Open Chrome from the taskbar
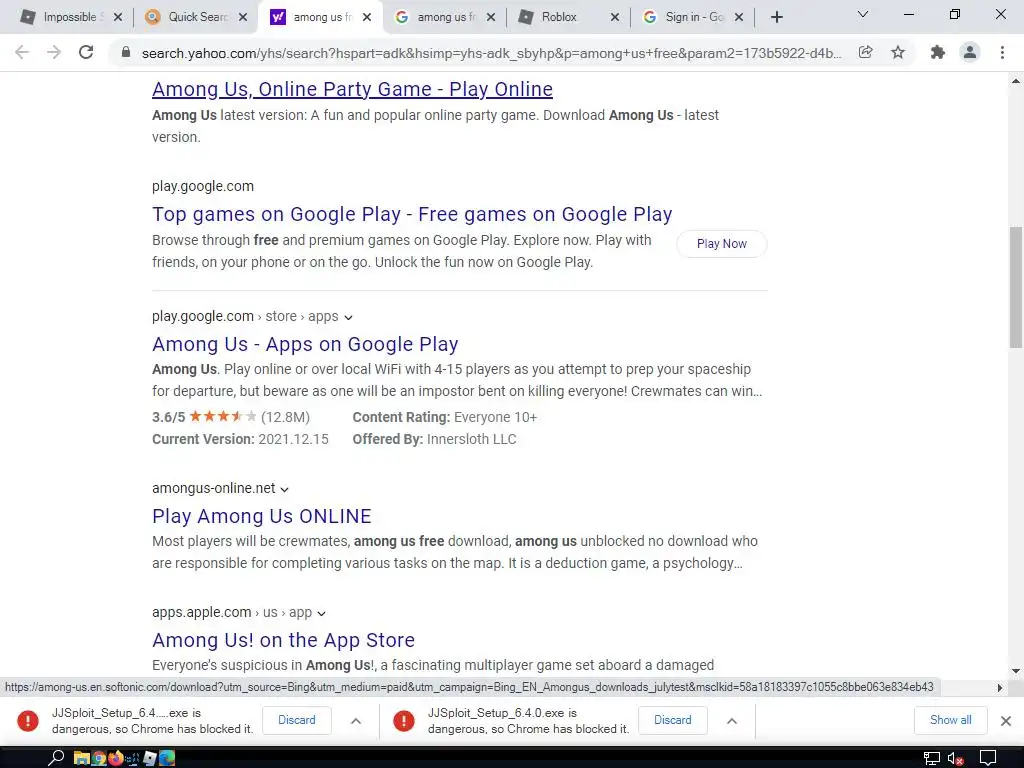Viewport: 1024px width, 768px height. pyautogui.click(x=99, y=758)
